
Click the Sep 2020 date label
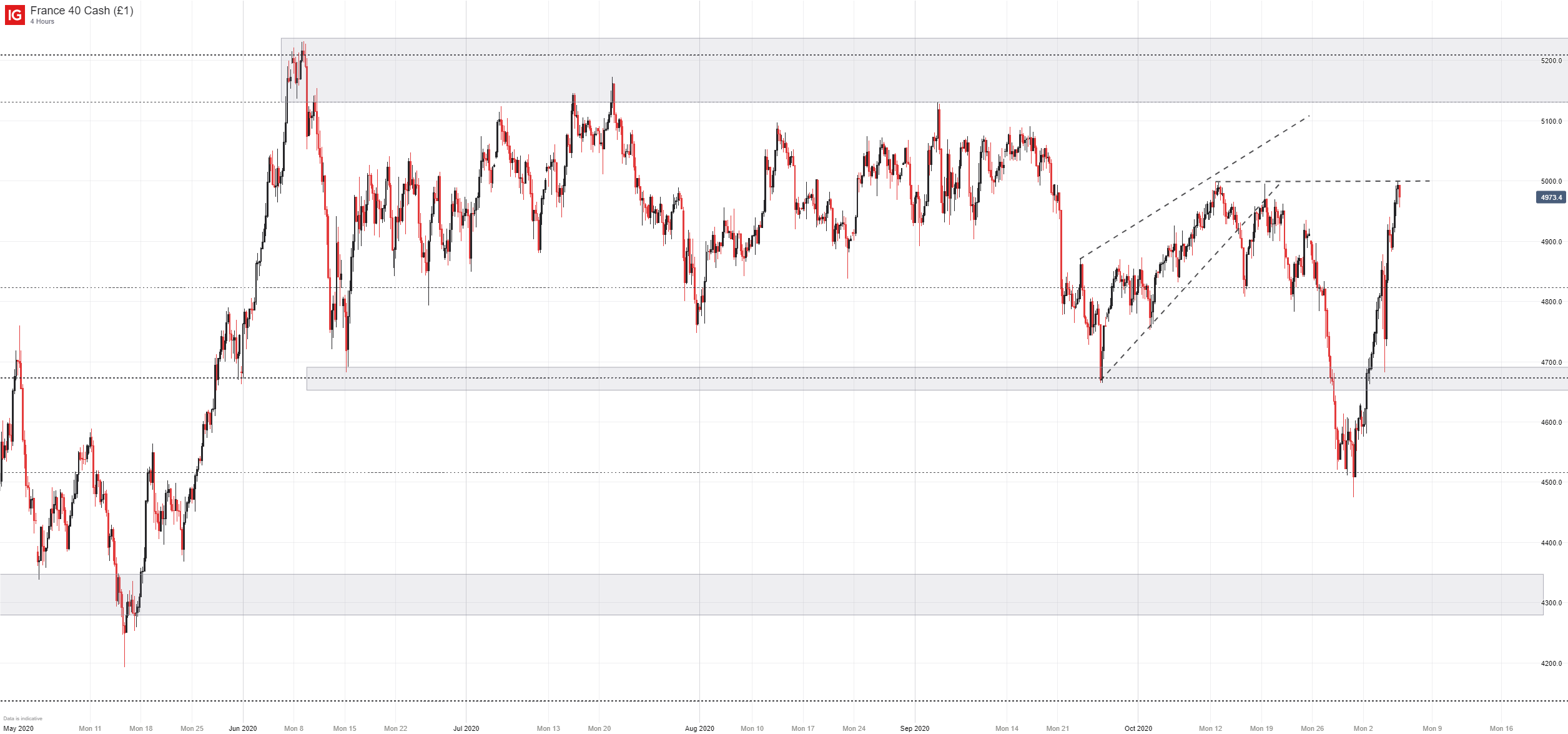click(915, 728)
